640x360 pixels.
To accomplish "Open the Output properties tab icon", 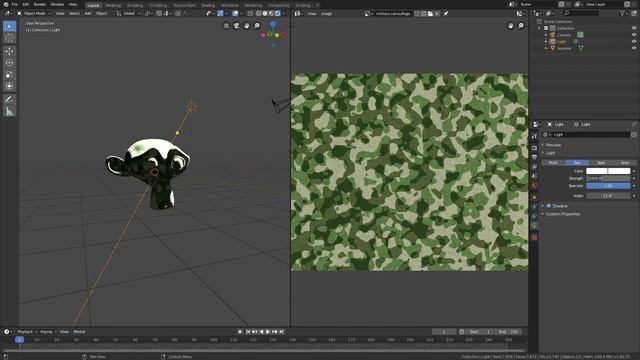I will [534, 157].
